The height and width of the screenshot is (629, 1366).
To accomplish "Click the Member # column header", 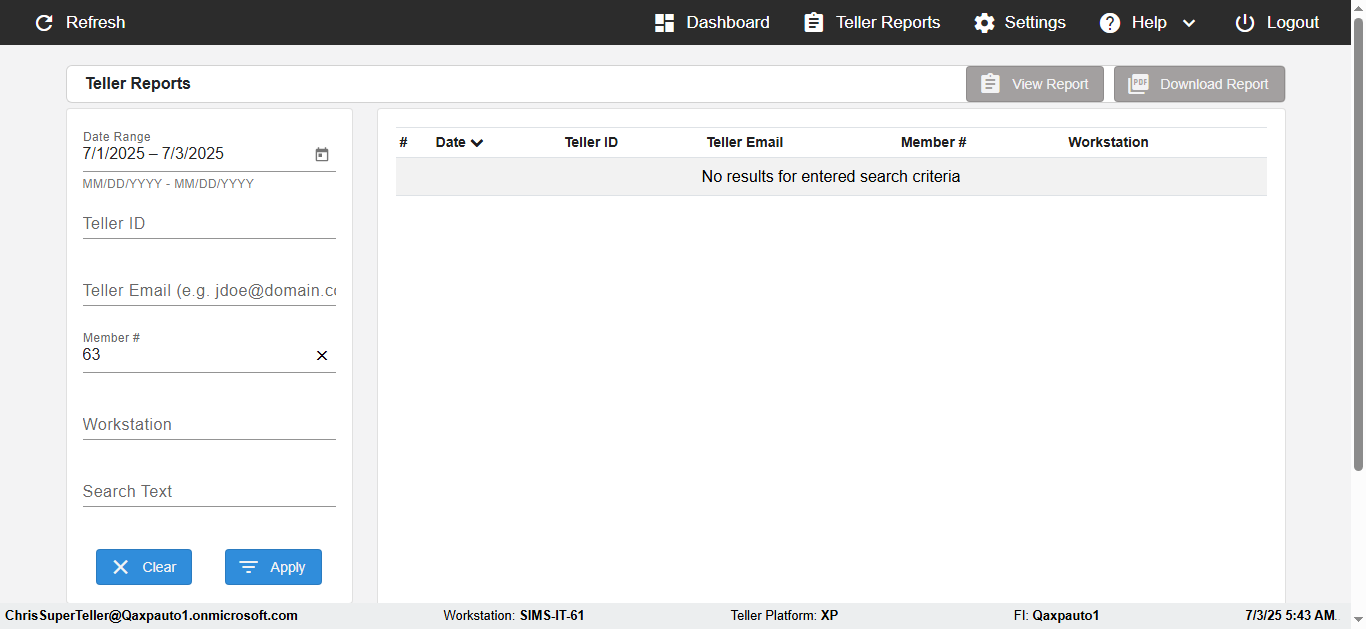I will (x=933, y=142).
